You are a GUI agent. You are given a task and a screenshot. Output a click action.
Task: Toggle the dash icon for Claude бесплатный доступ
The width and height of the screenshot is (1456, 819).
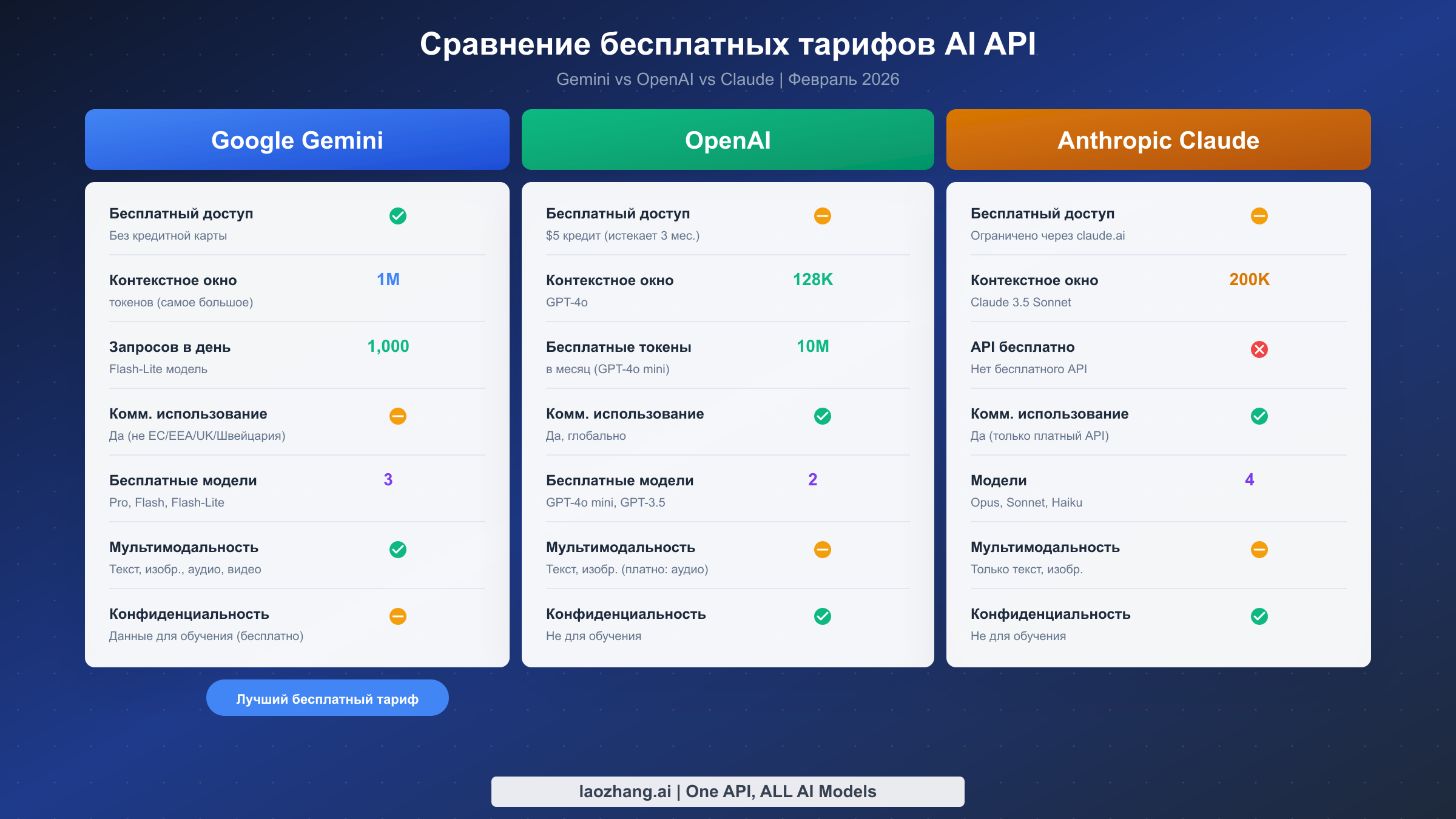[1259, 216]
